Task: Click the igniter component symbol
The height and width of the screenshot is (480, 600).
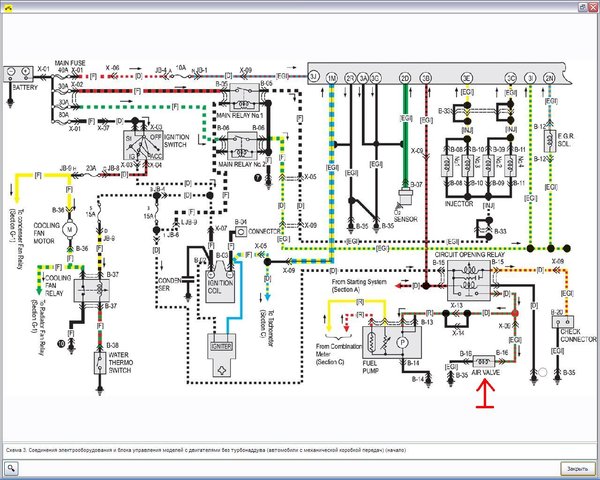Action: click(222, 356)
